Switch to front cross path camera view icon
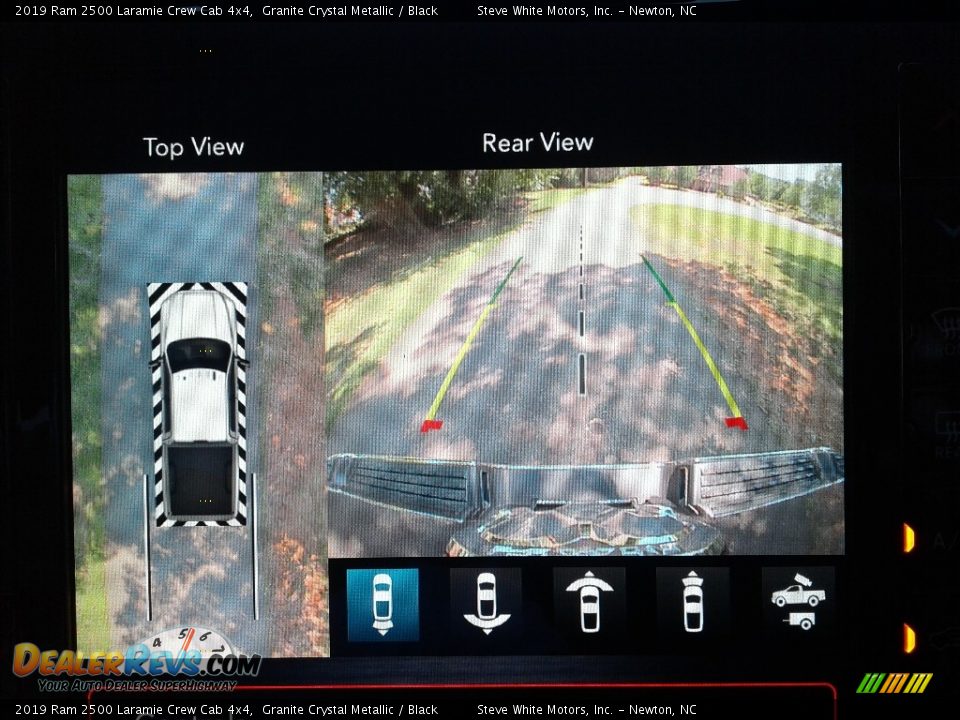 589,602
